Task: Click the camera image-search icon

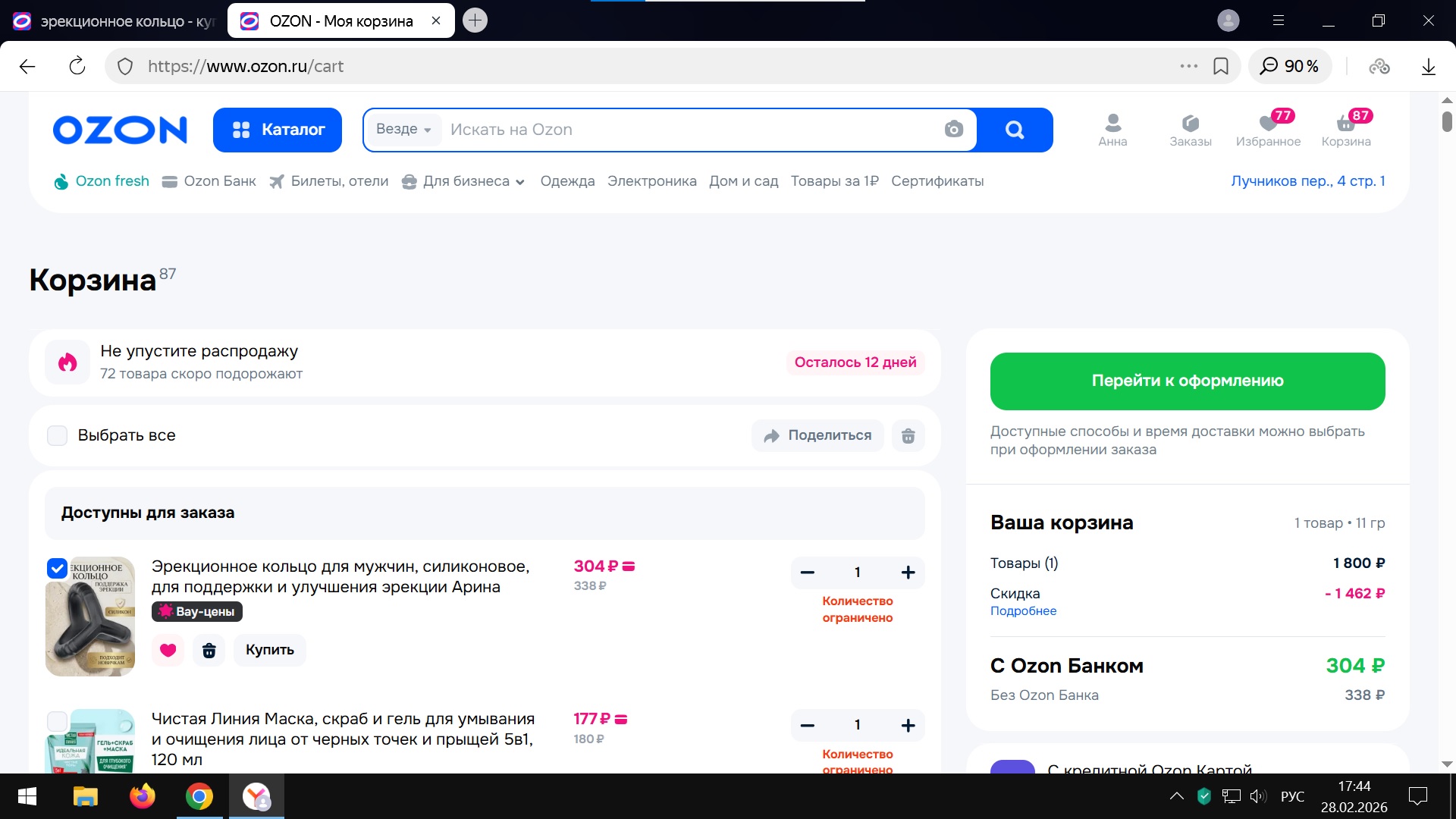Action: (x=953, y=130)
